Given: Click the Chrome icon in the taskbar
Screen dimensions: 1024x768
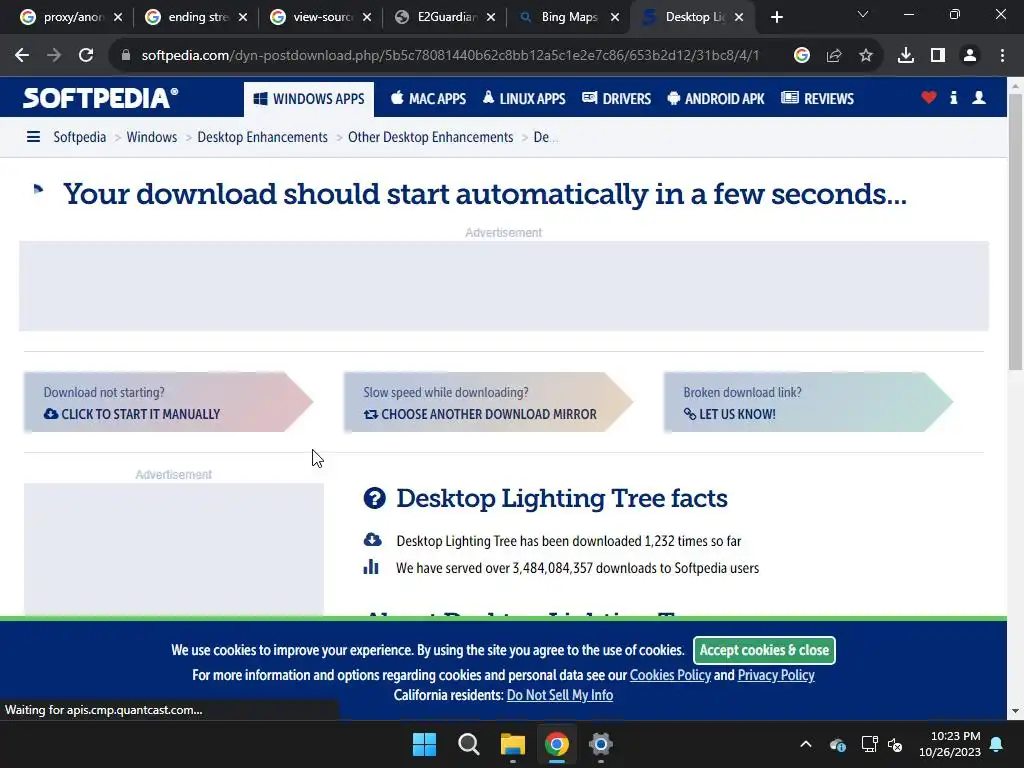Looking at the screenshot, I should (556, 744).
